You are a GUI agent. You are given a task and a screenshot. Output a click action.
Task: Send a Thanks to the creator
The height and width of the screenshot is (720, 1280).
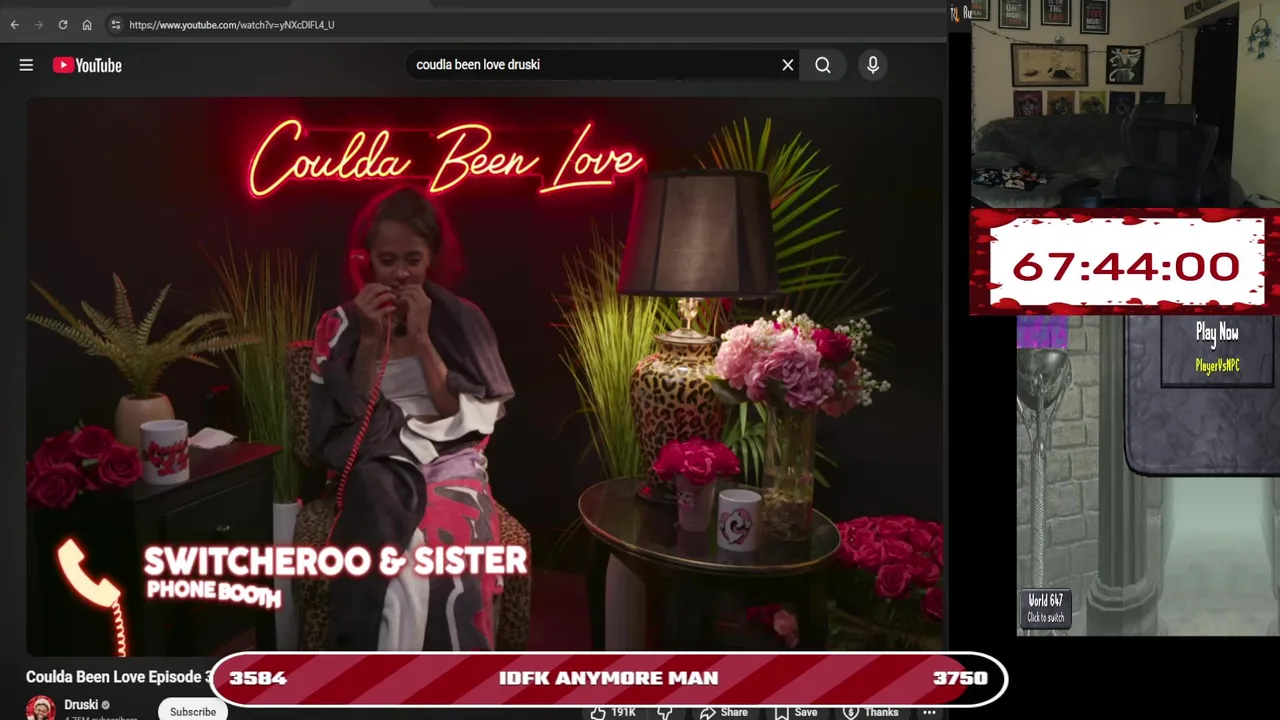[870, 712]
